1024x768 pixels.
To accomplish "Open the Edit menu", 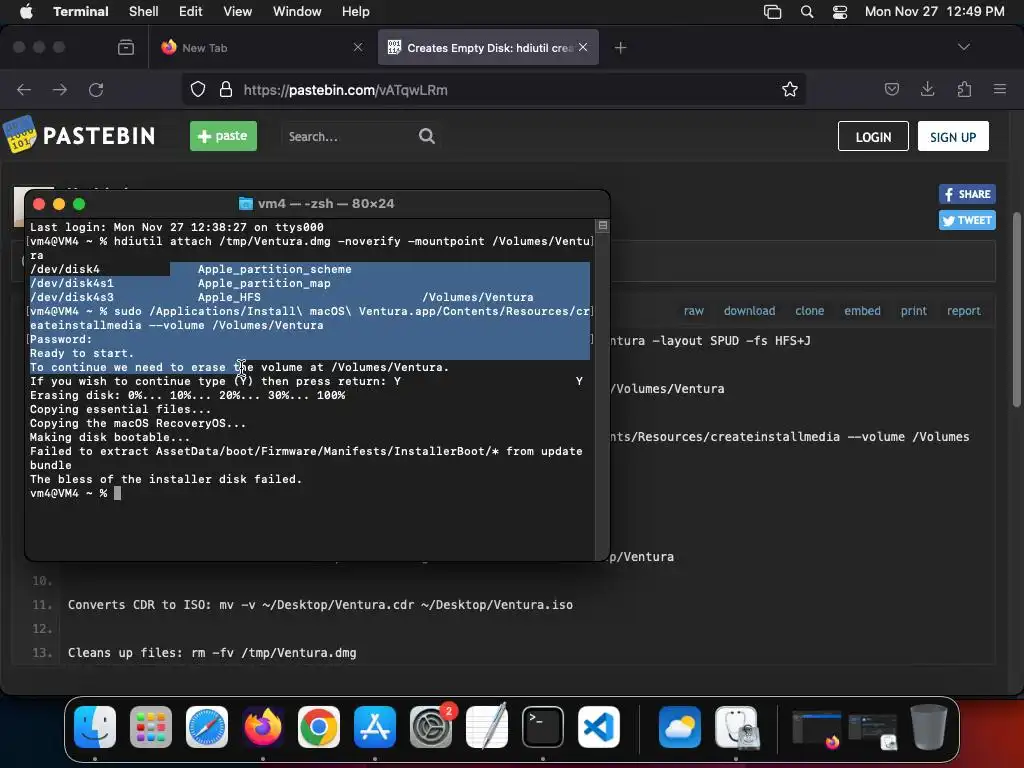I will click(x=190, y=11).
